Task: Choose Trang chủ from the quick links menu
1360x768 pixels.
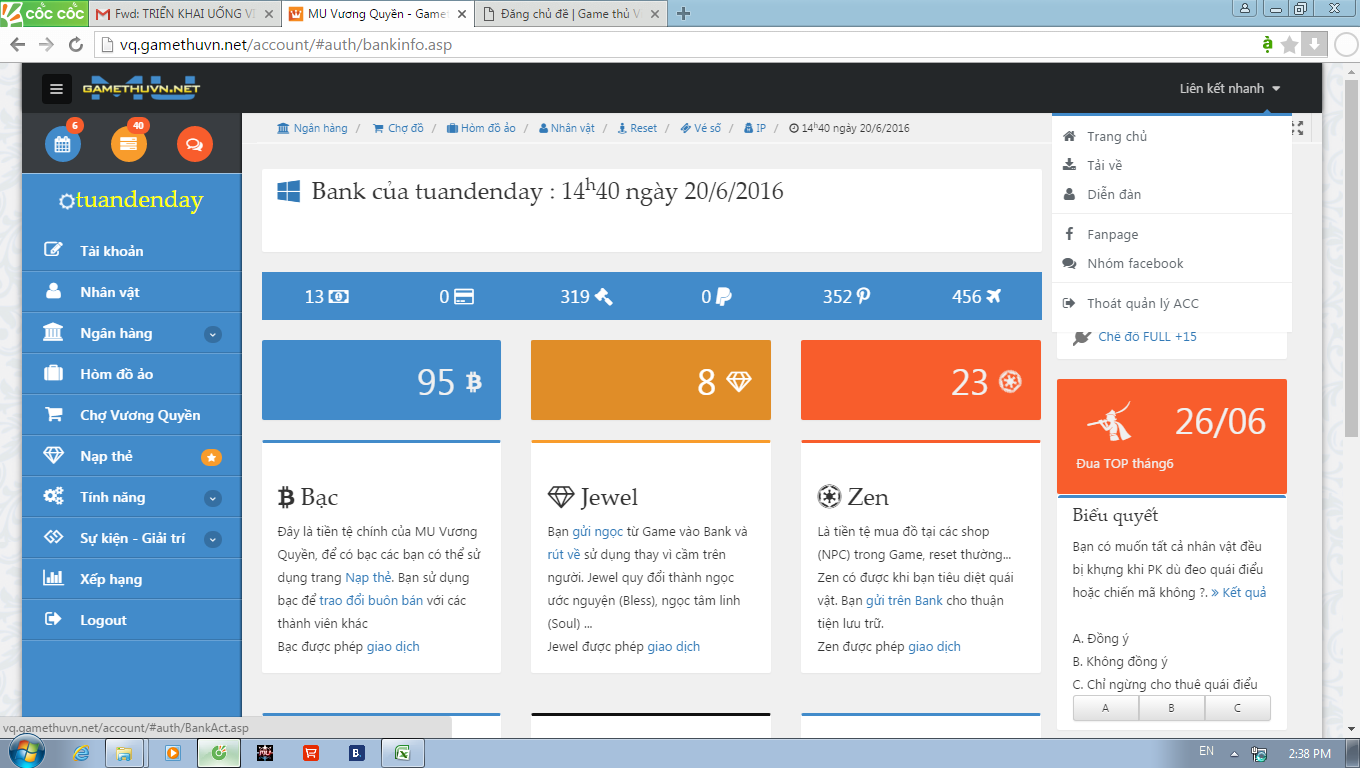Action: 1116,136
